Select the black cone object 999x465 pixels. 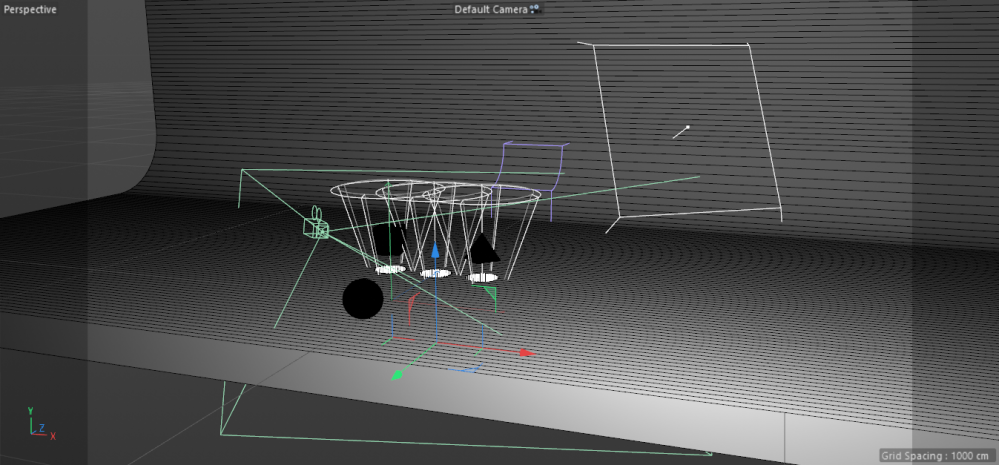(484, 248)
